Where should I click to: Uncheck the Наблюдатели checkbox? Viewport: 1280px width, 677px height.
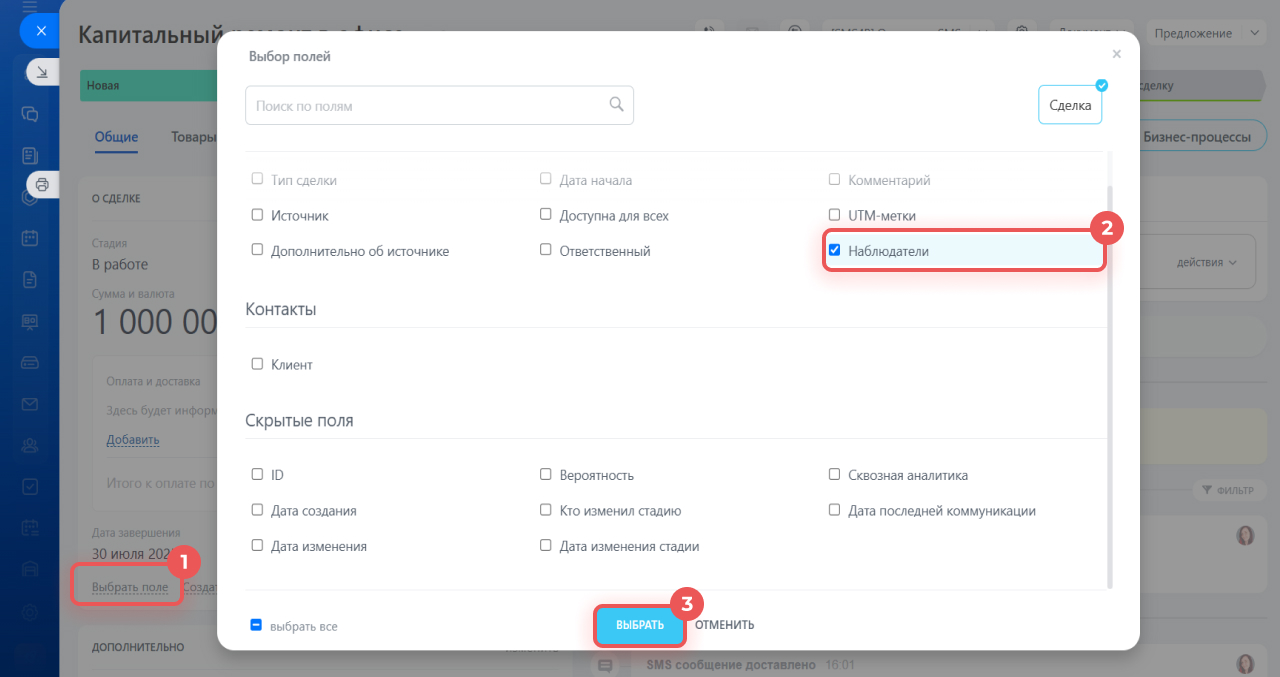tap(835, 250)
